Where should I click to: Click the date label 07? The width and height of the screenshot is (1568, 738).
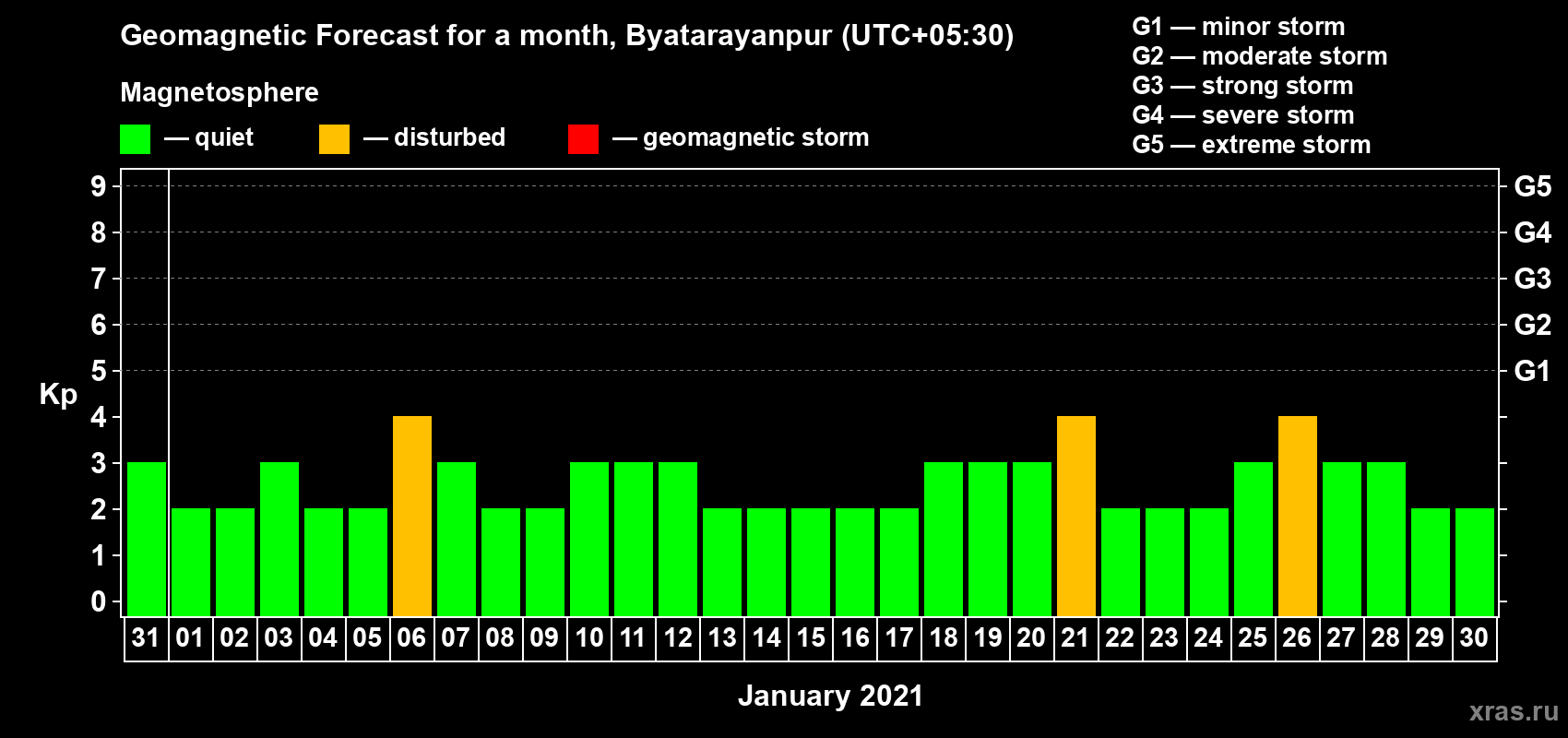(456, 638)
